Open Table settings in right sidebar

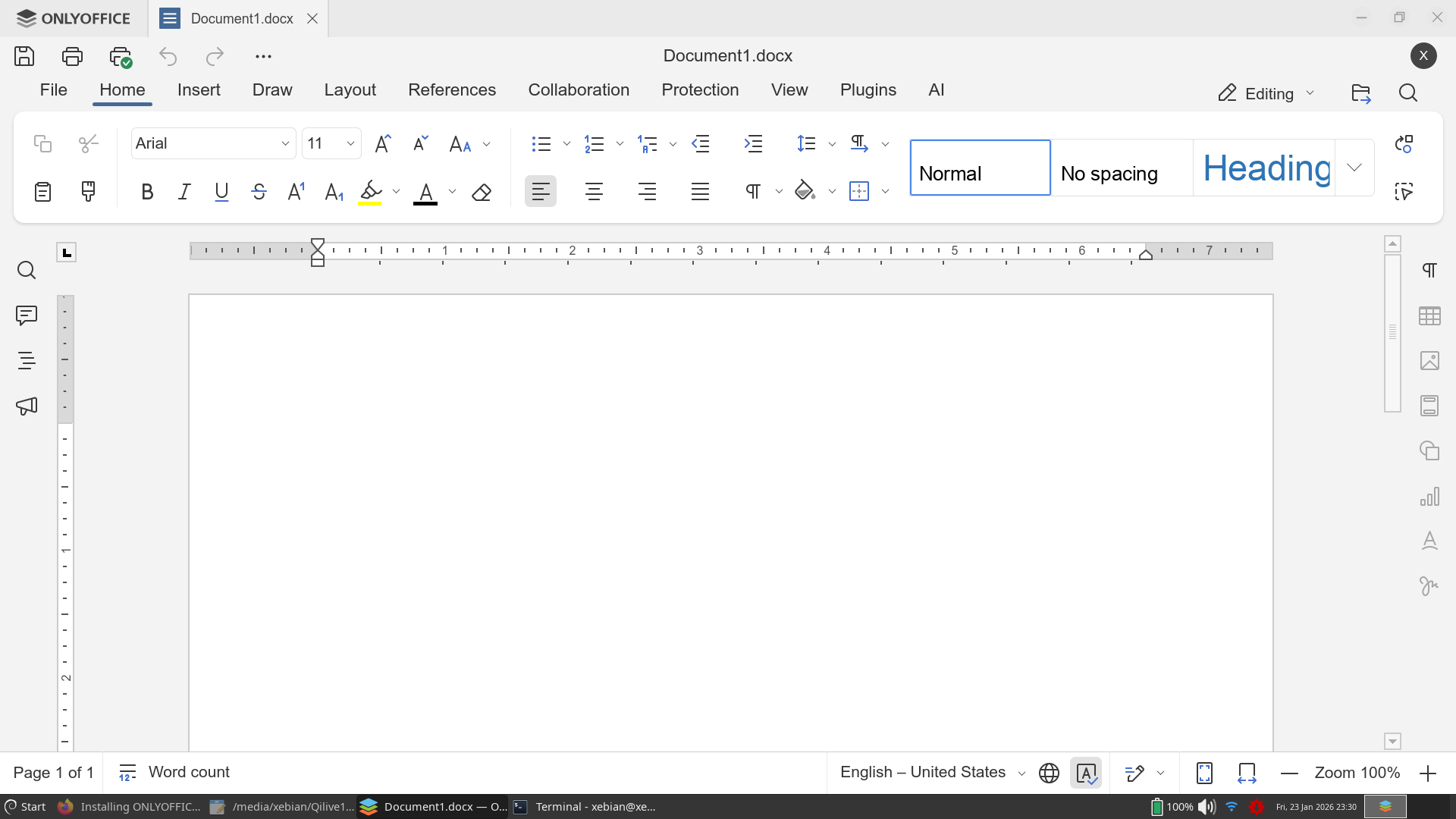1429,315
